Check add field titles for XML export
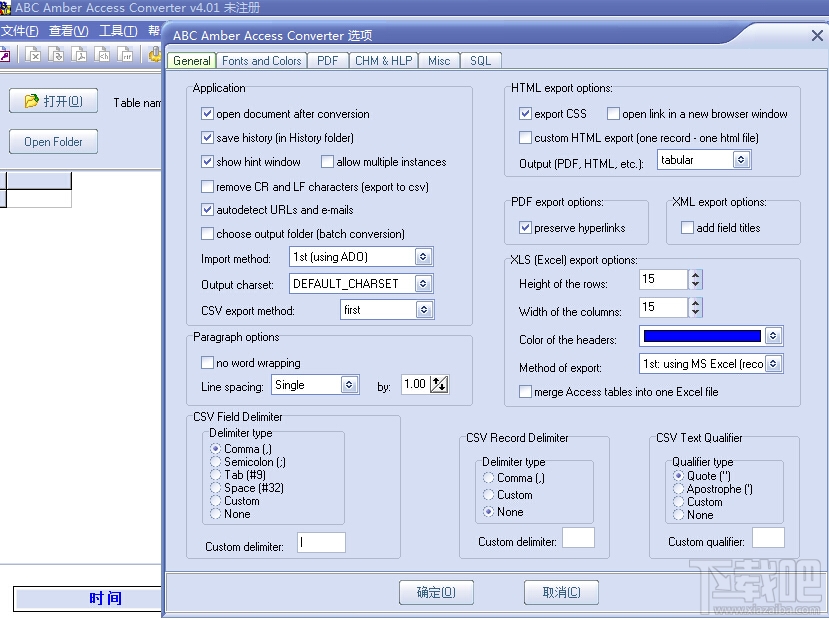The height and width of the screenshot is (620, 829). 687,228
